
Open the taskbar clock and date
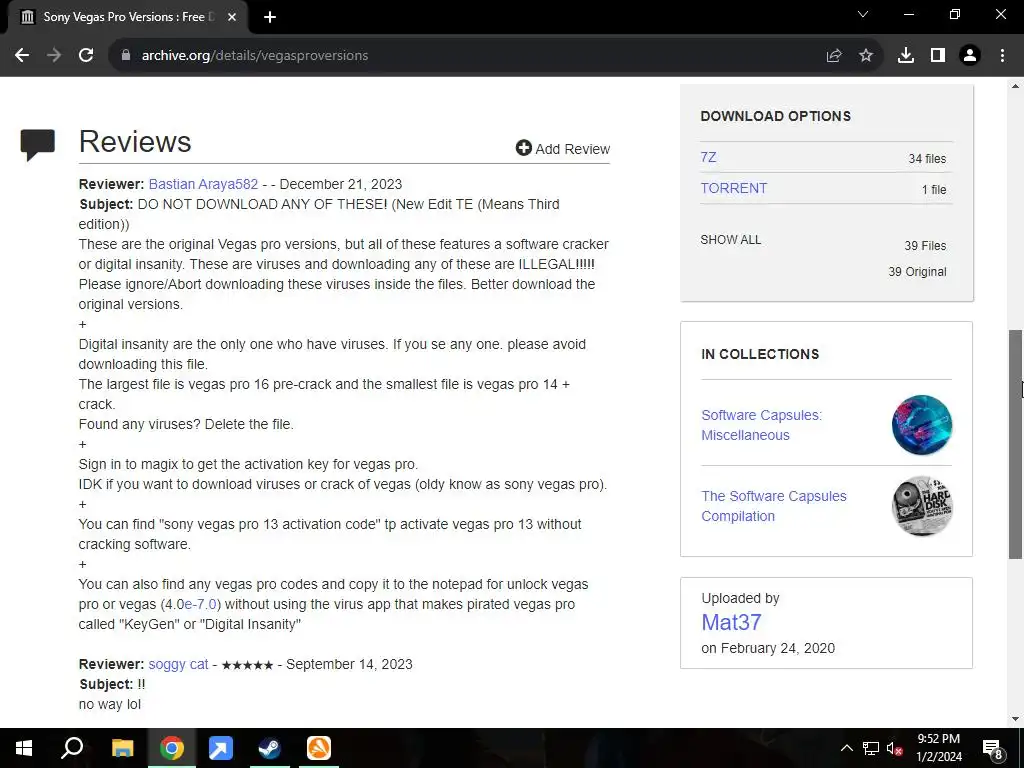pyautogui.click(x=938, y=748)
